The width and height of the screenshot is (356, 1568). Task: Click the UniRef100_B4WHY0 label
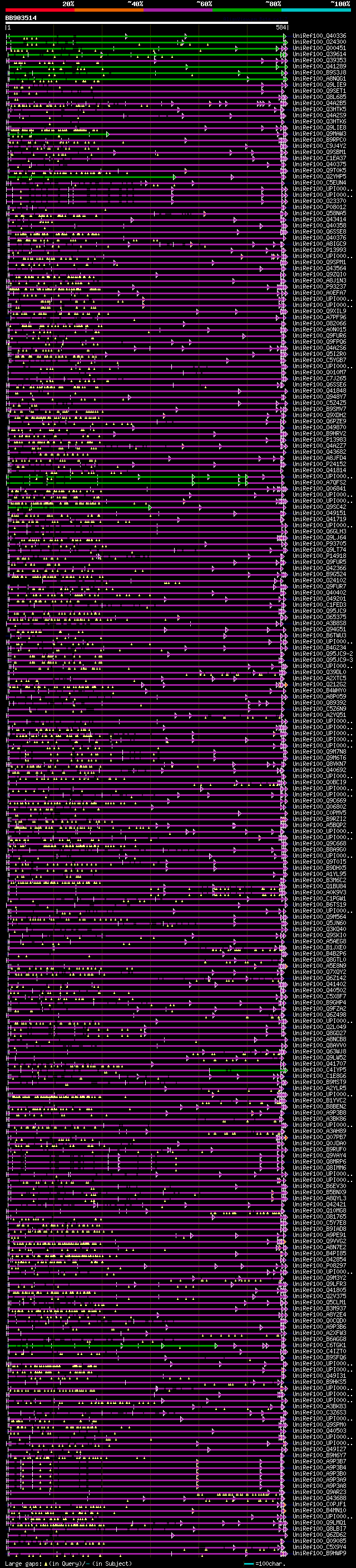319,690
